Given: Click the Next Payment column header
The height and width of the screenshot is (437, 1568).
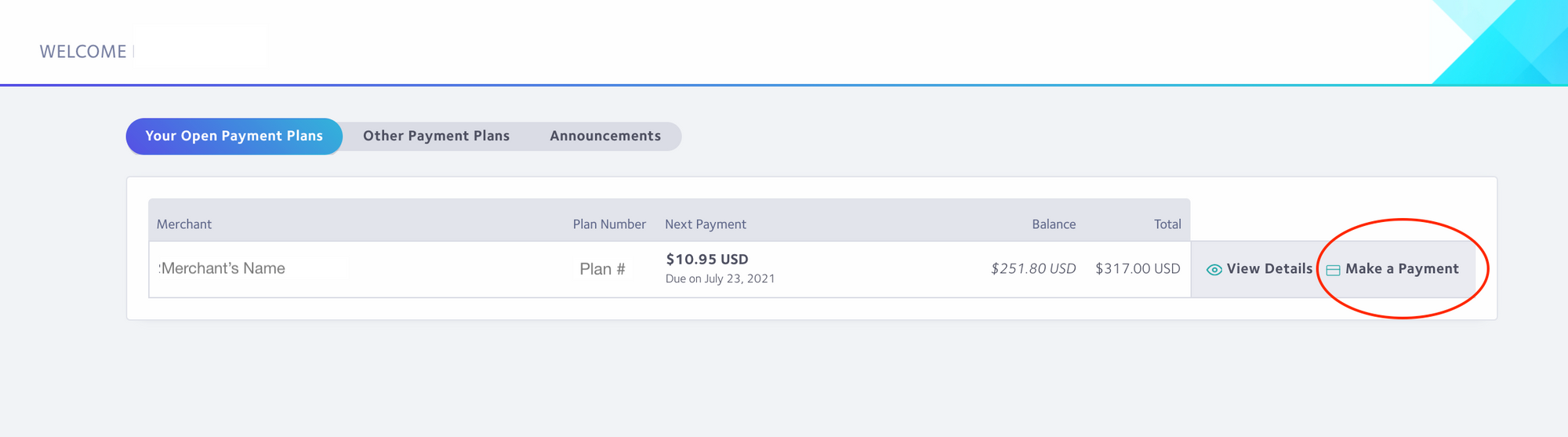Looking at the screenshot, I should click(706, 224).
